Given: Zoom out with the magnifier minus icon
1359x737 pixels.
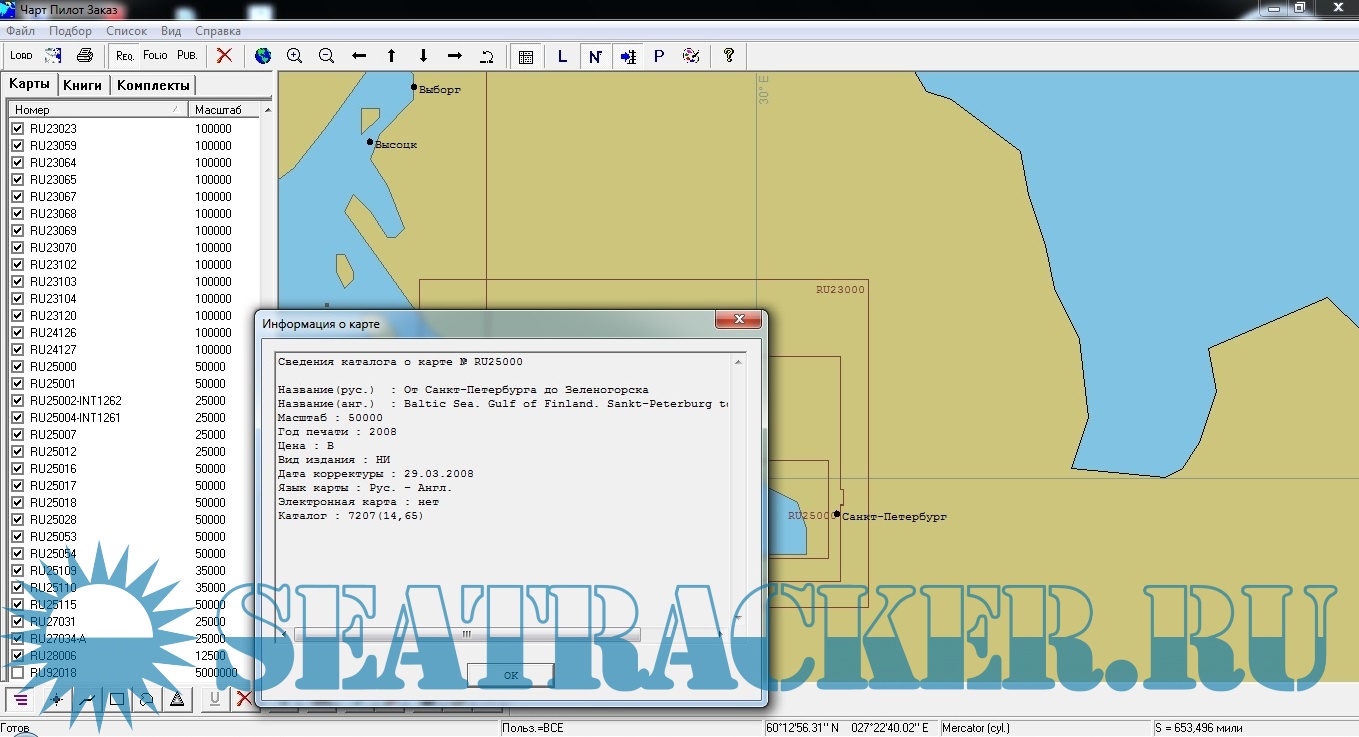Looking at the screenshot, I should point(326,56).
